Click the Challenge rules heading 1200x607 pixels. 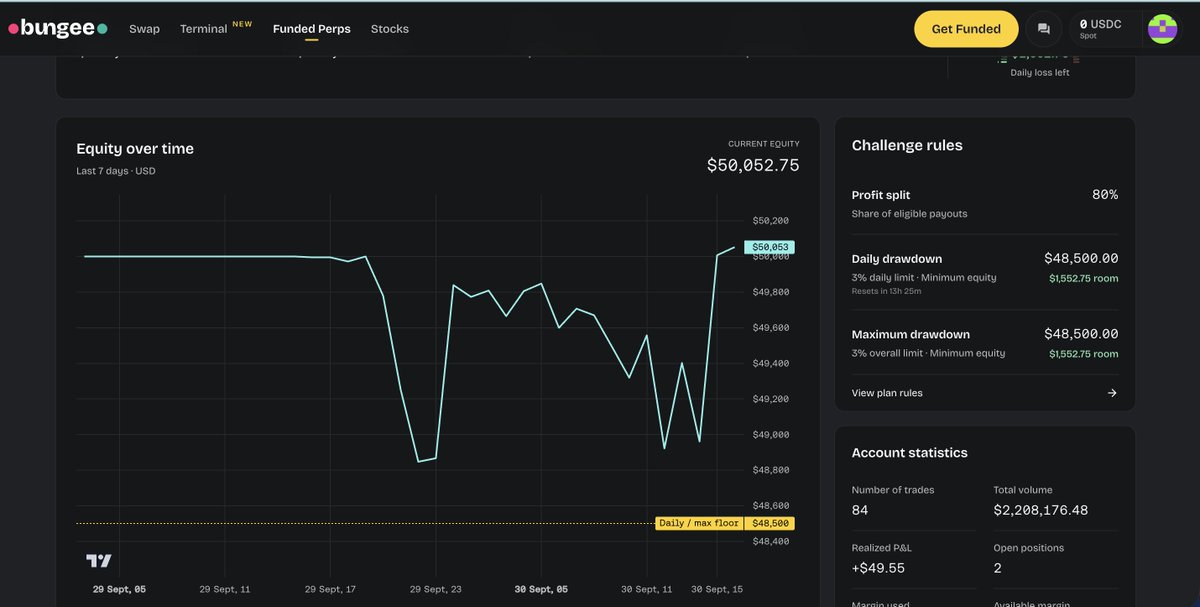(907, 145)
